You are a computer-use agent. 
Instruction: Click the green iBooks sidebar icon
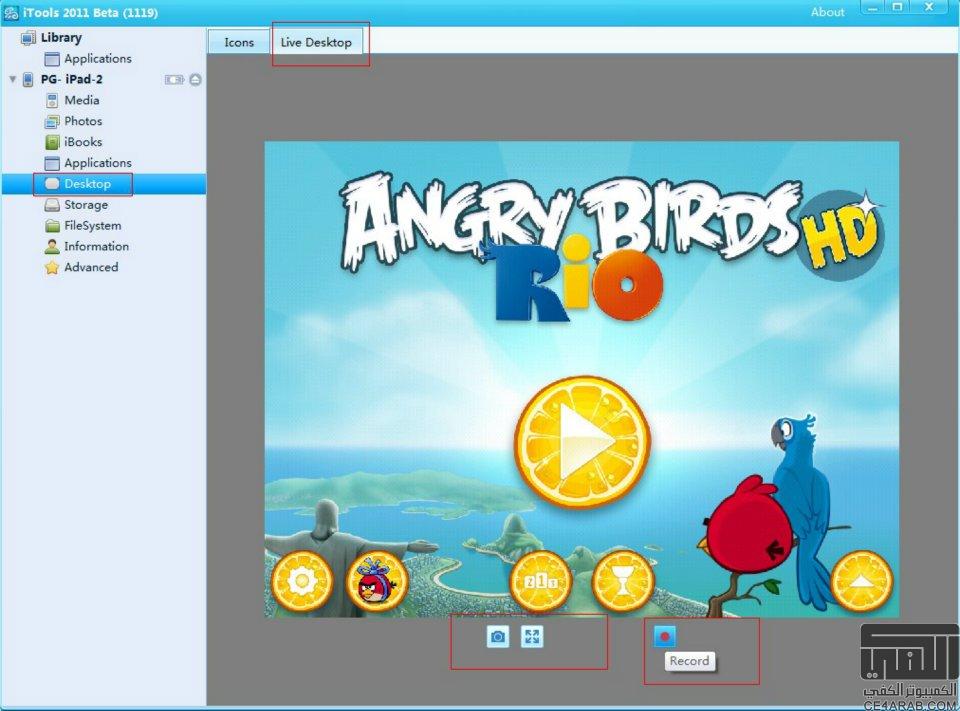point(52,142)
